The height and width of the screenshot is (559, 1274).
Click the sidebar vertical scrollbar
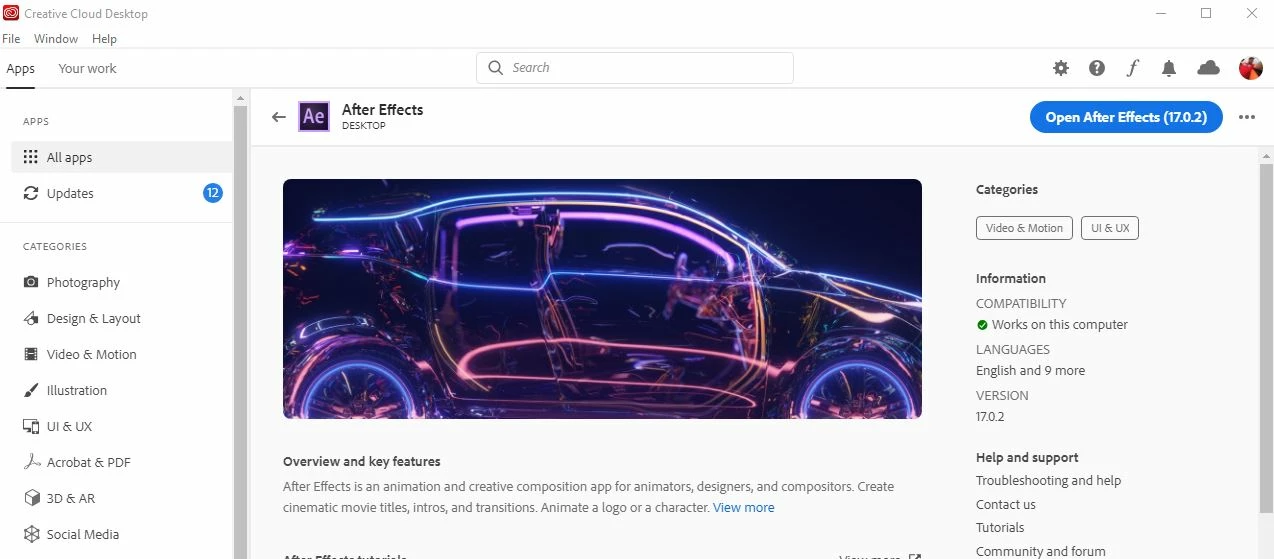pos(240,330)
